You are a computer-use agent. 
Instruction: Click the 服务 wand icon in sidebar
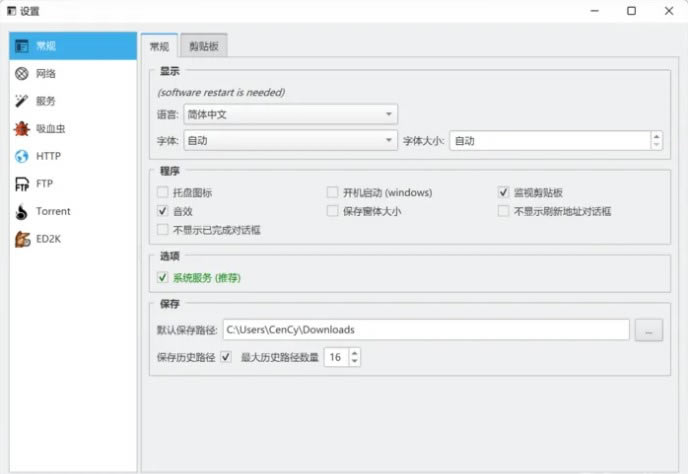[21, 101]
